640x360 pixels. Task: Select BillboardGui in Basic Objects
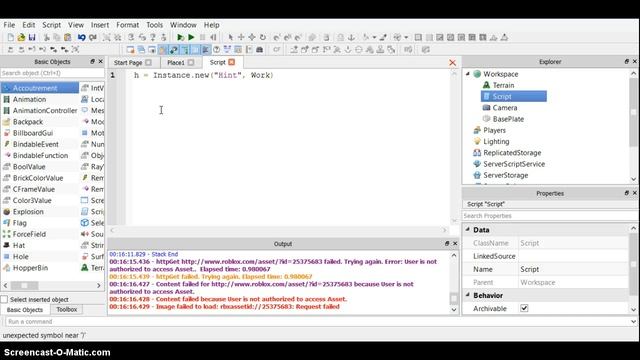coord(33,133)
